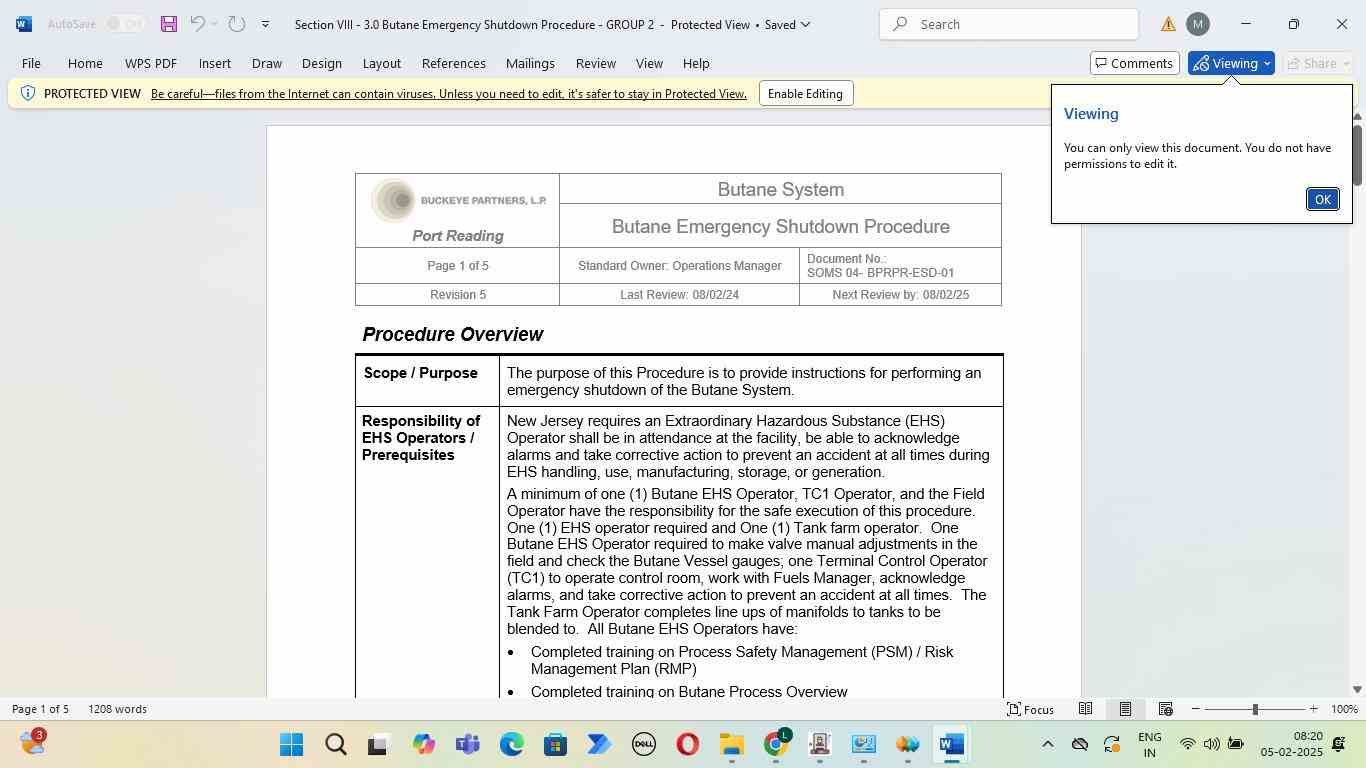This screenshot has height=768, width=1366.
Task: Open Microsoft Teams from taskbar
Action: 467,744
